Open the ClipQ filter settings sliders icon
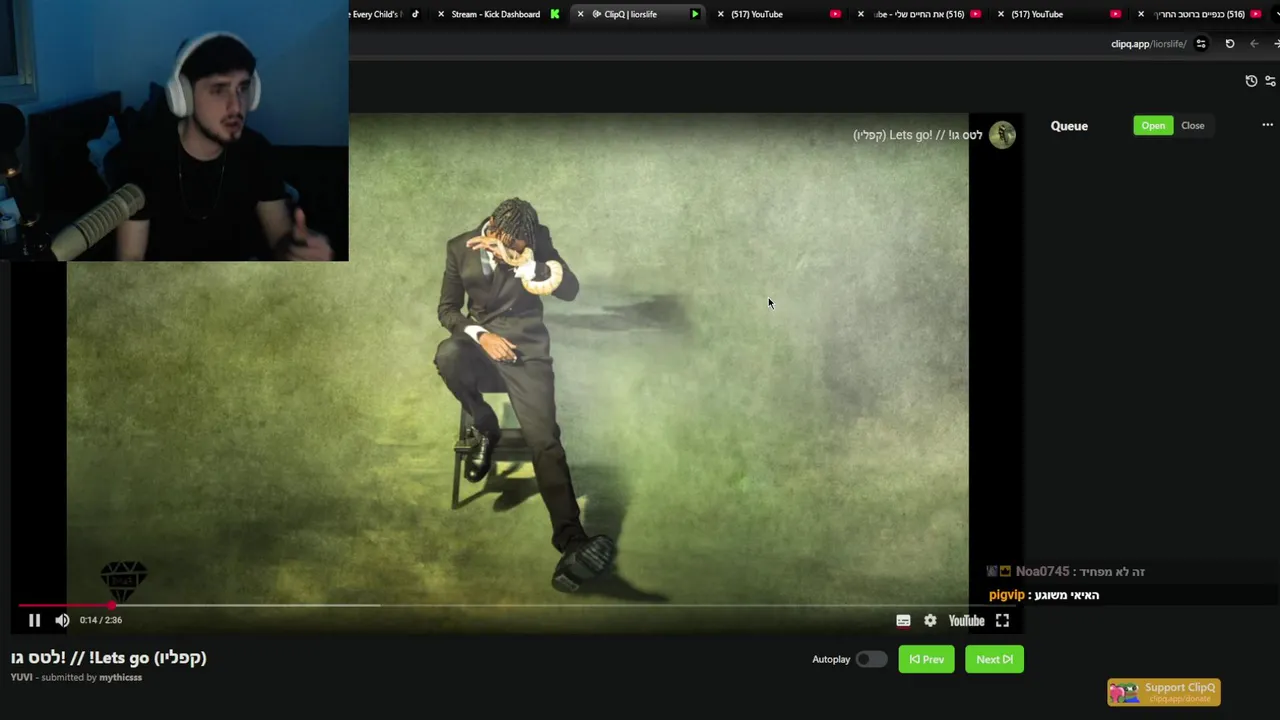The height and width of the screenshot is (720, 1280). click(1271, 81)
